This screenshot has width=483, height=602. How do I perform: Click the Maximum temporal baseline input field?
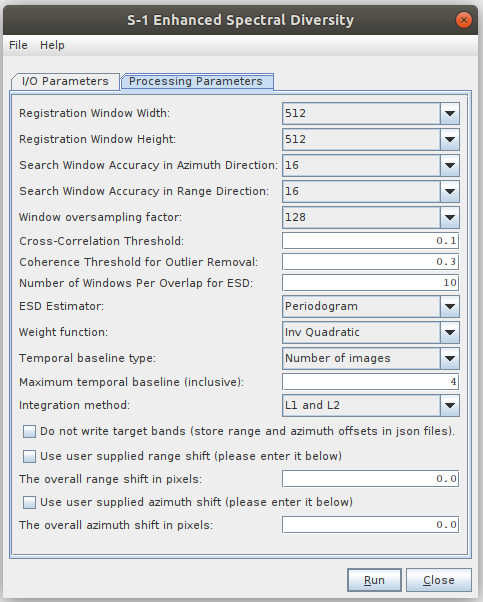click(x=371, y=382)
